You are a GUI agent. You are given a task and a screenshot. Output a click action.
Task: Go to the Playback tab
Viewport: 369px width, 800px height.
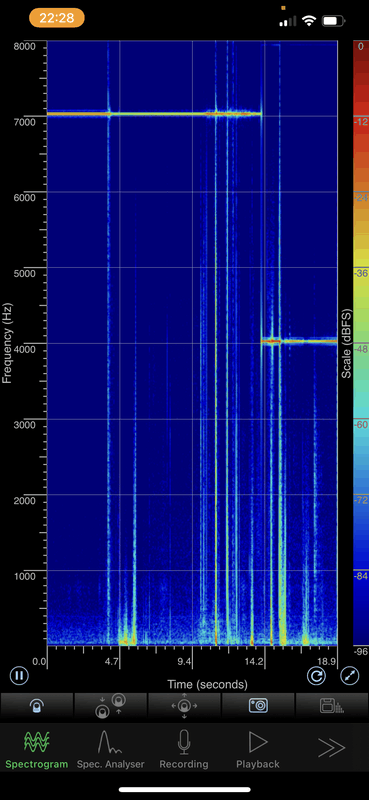[258, 749]
